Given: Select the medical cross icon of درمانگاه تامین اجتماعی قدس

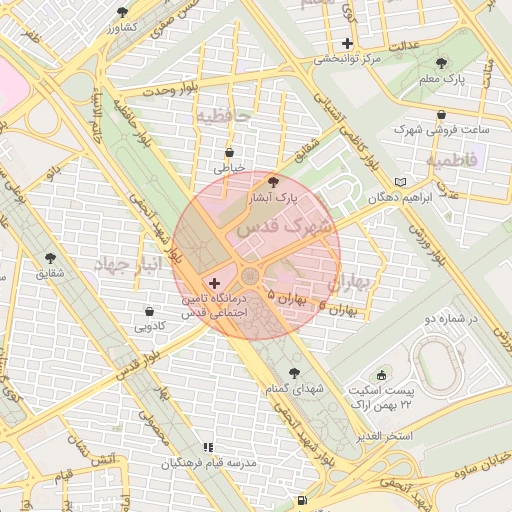Looking at the screenshot, I should point(214,283).
